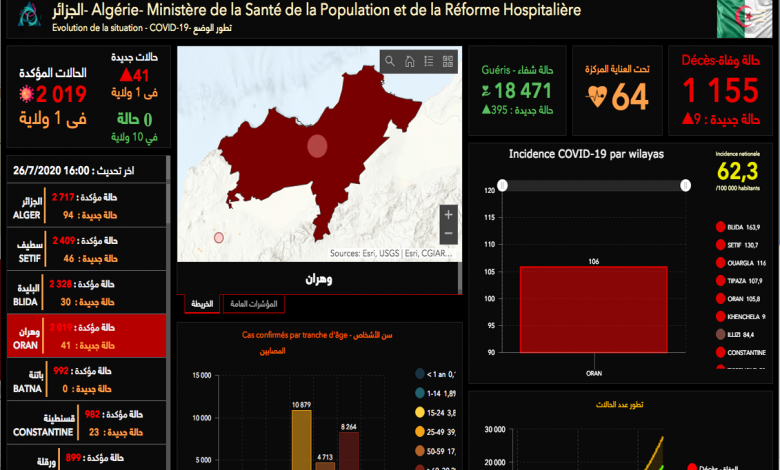Toggle 50-59 age group legend entry
This screenshot has width=780, height=470.
435,451
